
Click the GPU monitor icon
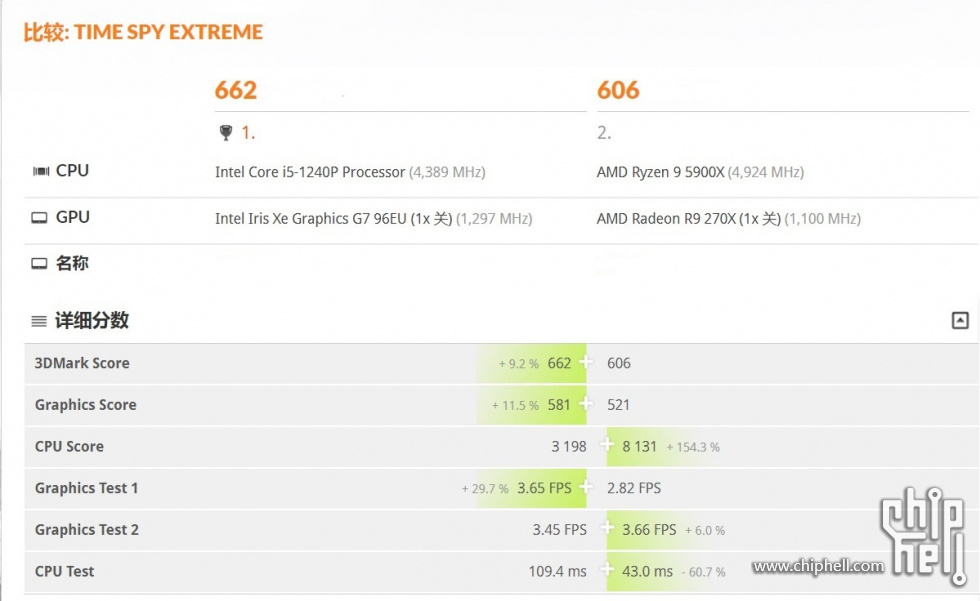[39, 217]
